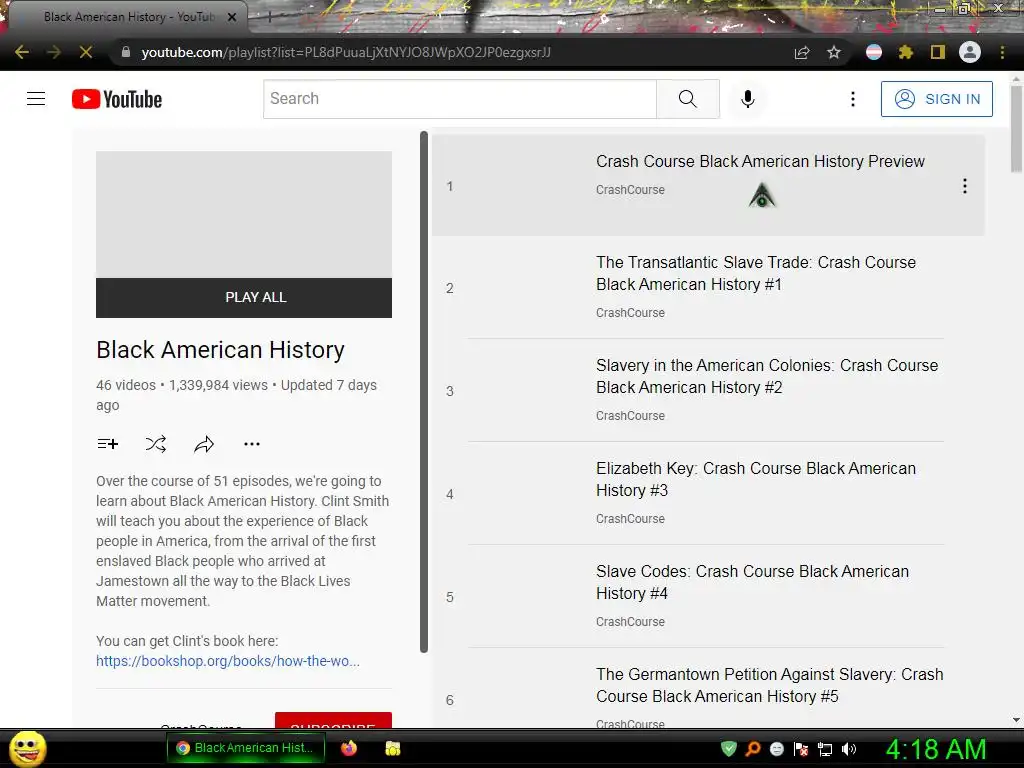The image size is (1024, 768).
Task: Open network status tray icon
Action: coord(825,749)
